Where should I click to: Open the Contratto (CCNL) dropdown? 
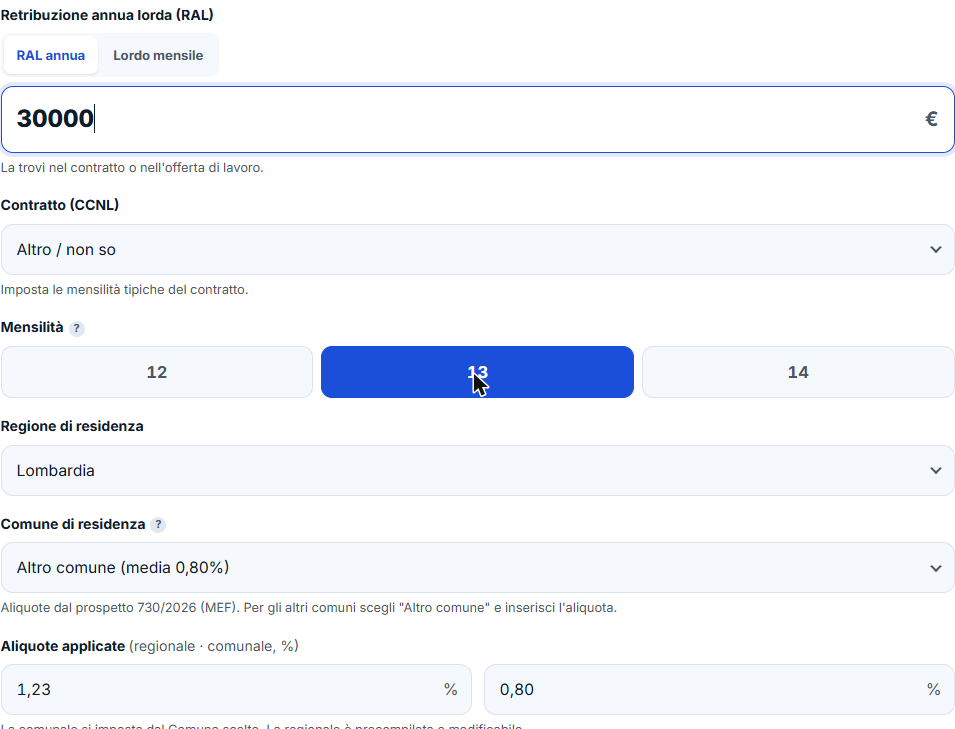[478, 250]
